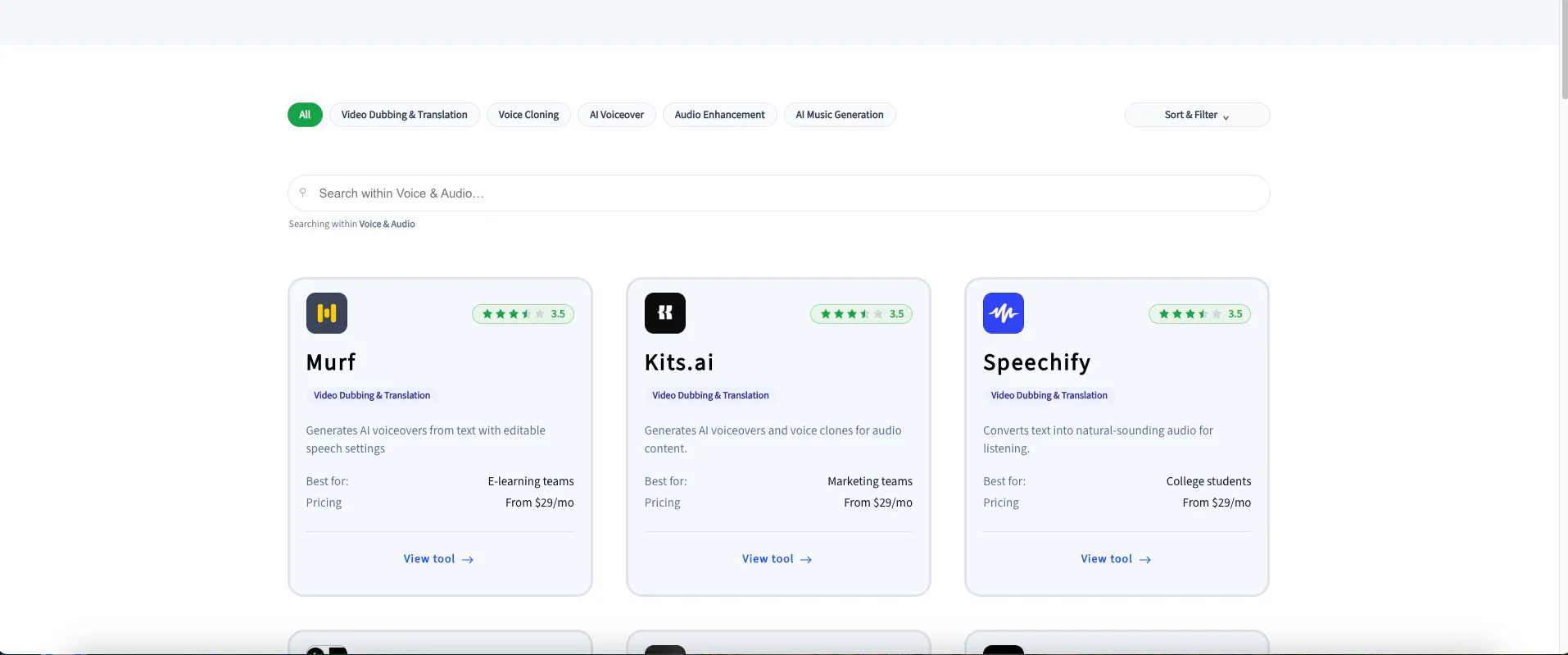Image resolution: width=1568 pixels, height=655 pixels.
Task: Click Speechify's 3.5 star rating badge
Action: (1199, 314)
